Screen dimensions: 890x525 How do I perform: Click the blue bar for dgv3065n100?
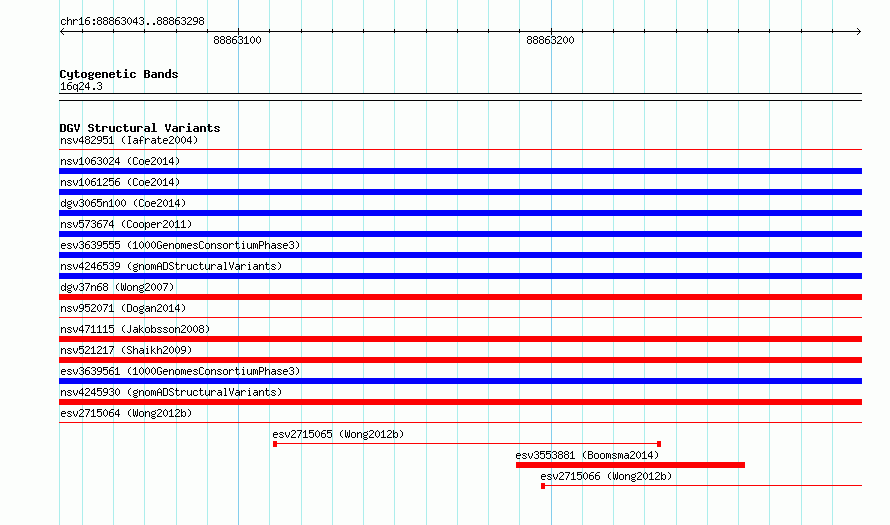(460, 213)
